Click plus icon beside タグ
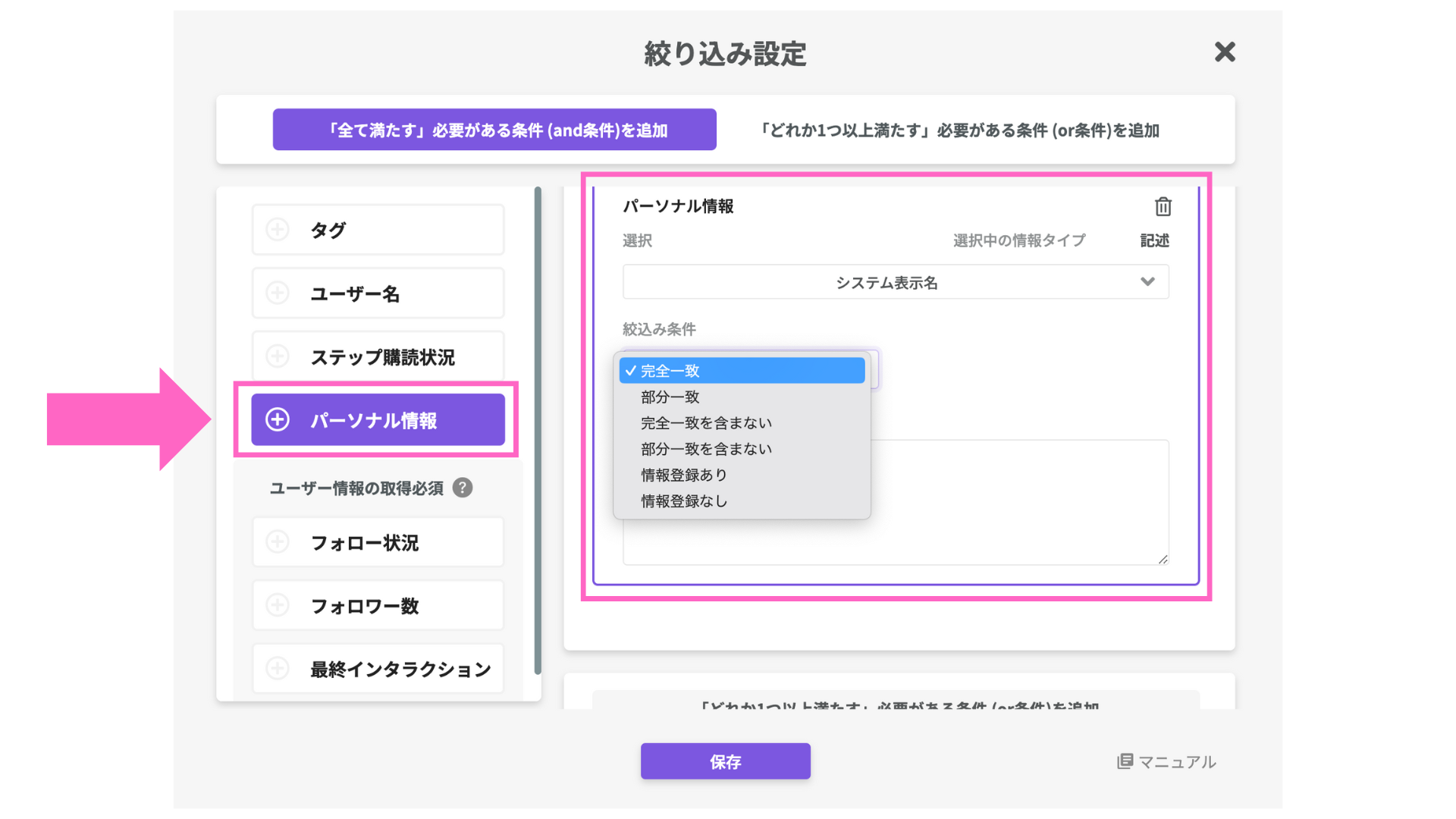This screenshot has width=1456, height=819. (x=278, y=229)
